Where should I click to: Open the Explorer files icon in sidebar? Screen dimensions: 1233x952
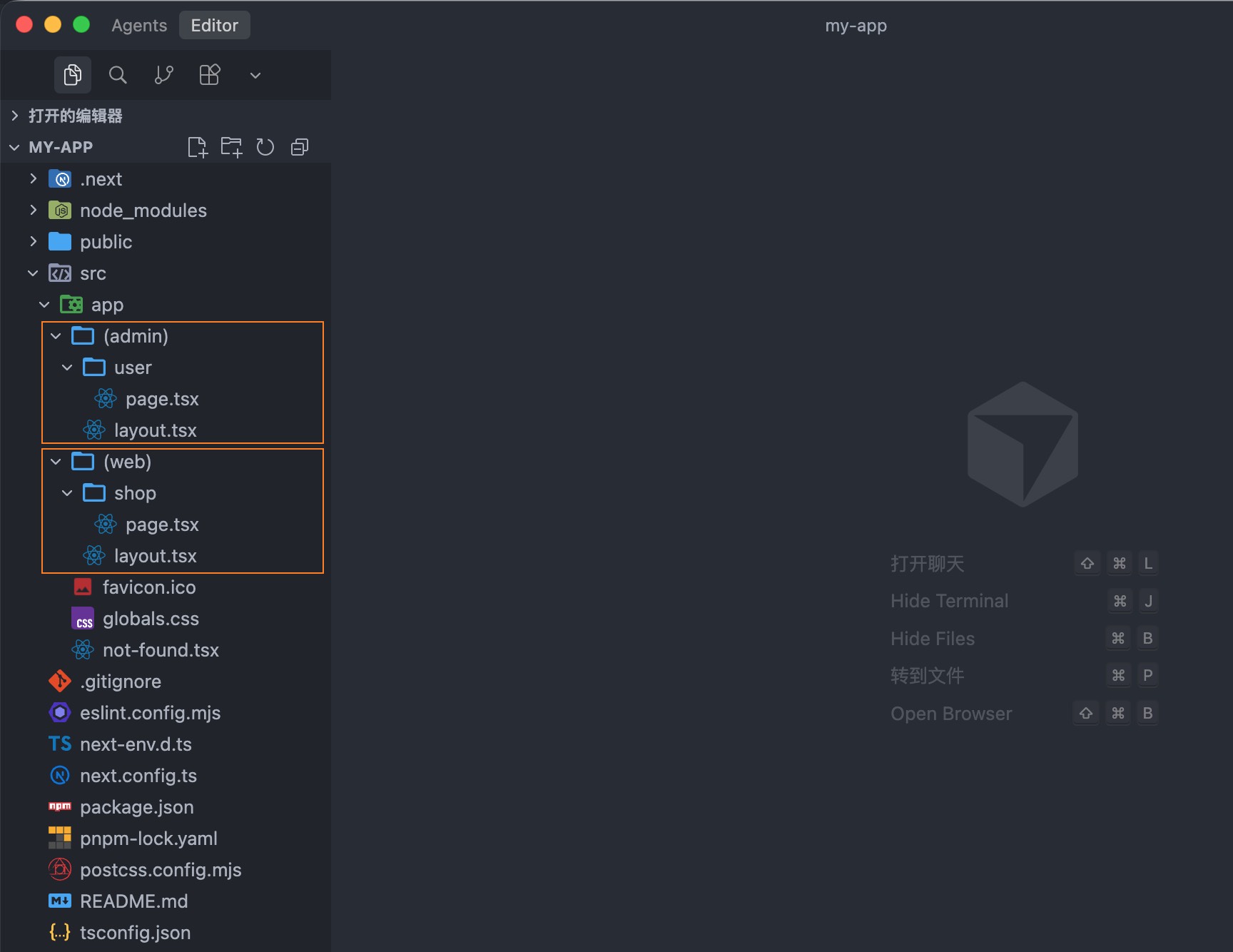point(72,75)
